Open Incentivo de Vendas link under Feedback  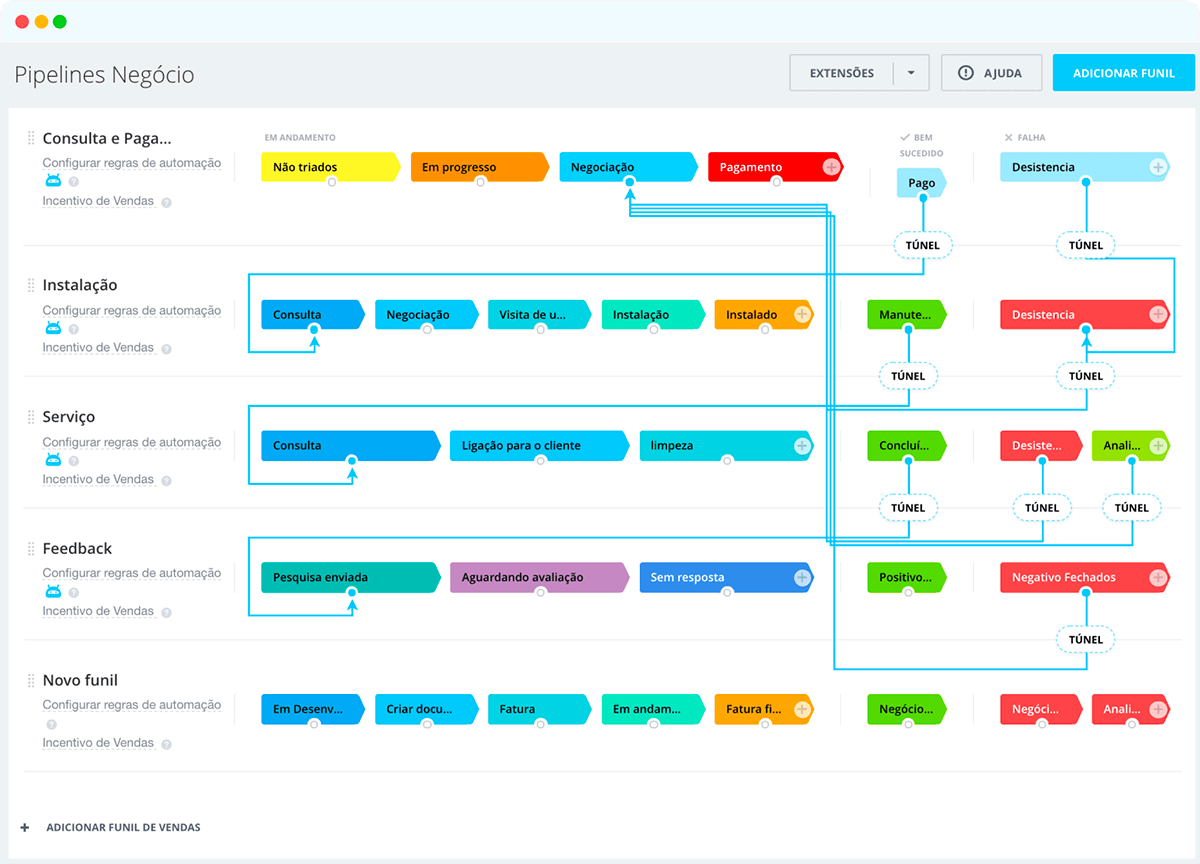98,611
